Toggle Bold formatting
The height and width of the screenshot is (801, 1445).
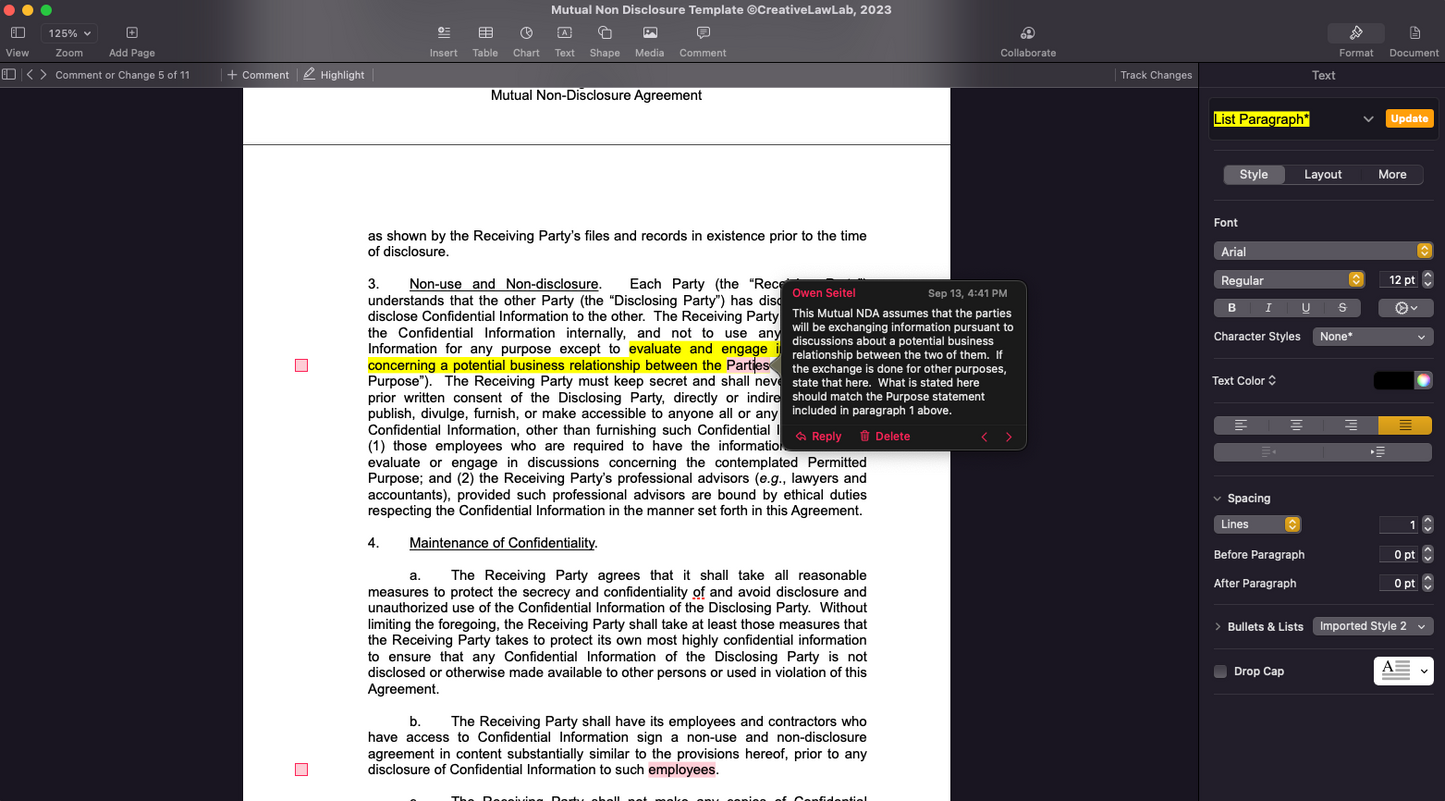[x=1232, y=308]
